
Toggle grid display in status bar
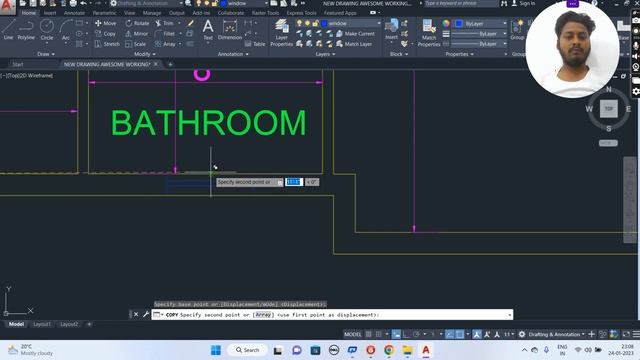tap(369, 334)
